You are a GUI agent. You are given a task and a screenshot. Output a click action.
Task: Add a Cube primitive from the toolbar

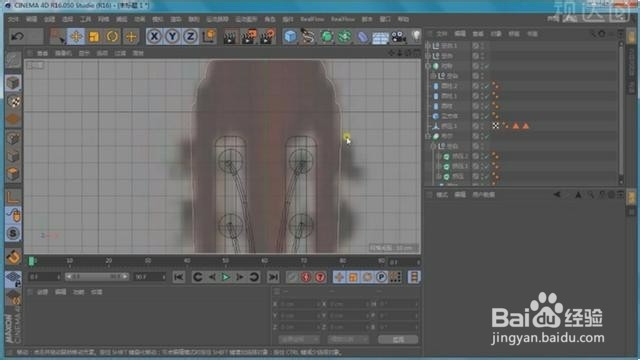(x=290, y=37)
